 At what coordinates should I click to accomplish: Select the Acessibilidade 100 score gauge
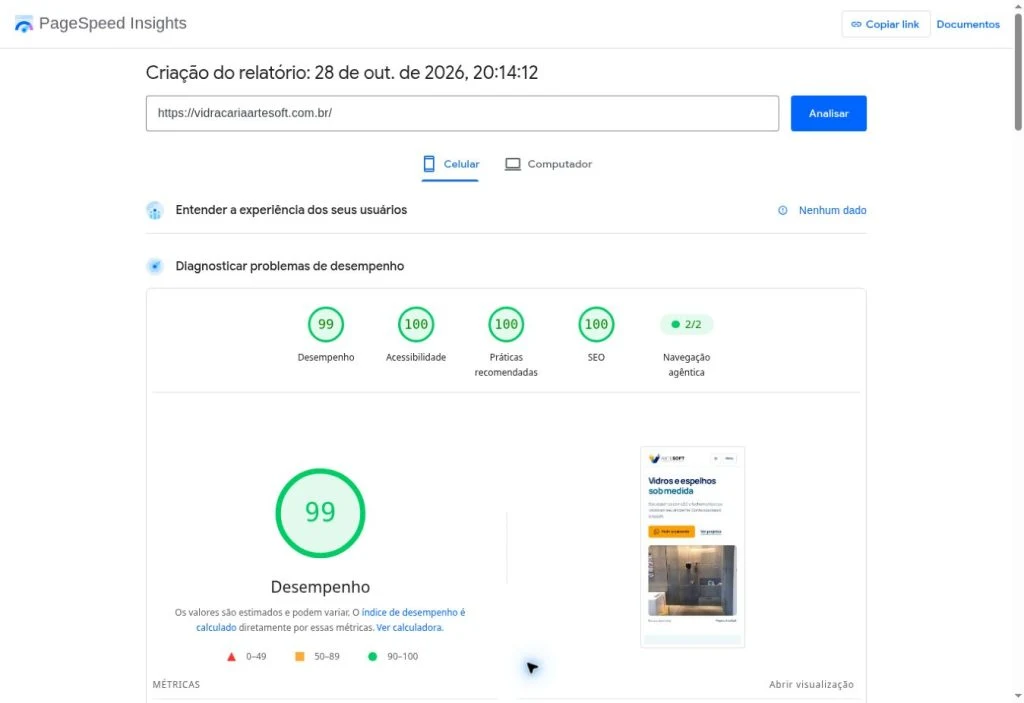416,324
